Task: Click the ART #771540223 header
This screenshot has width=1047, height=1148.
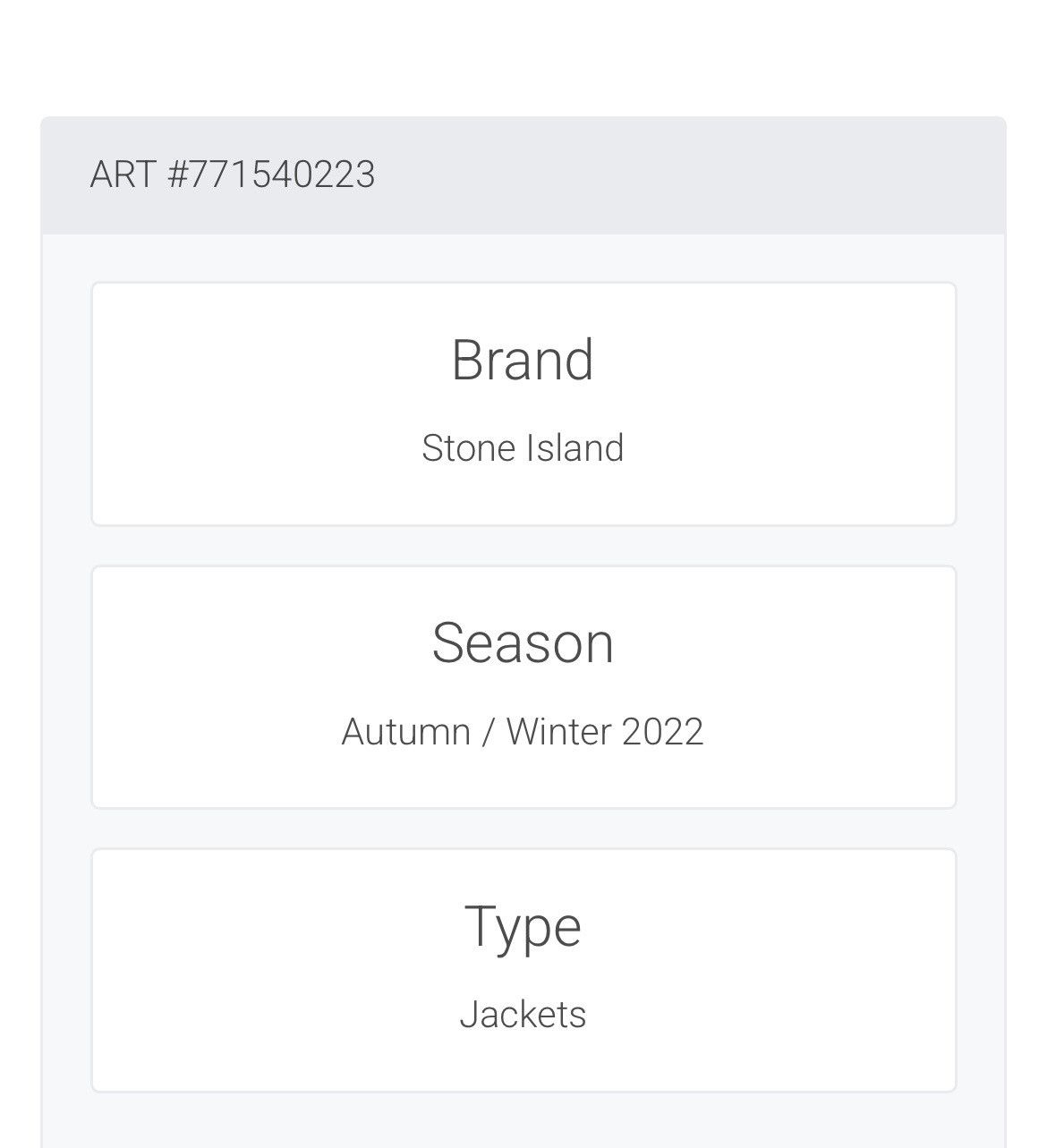Action: 232,174
